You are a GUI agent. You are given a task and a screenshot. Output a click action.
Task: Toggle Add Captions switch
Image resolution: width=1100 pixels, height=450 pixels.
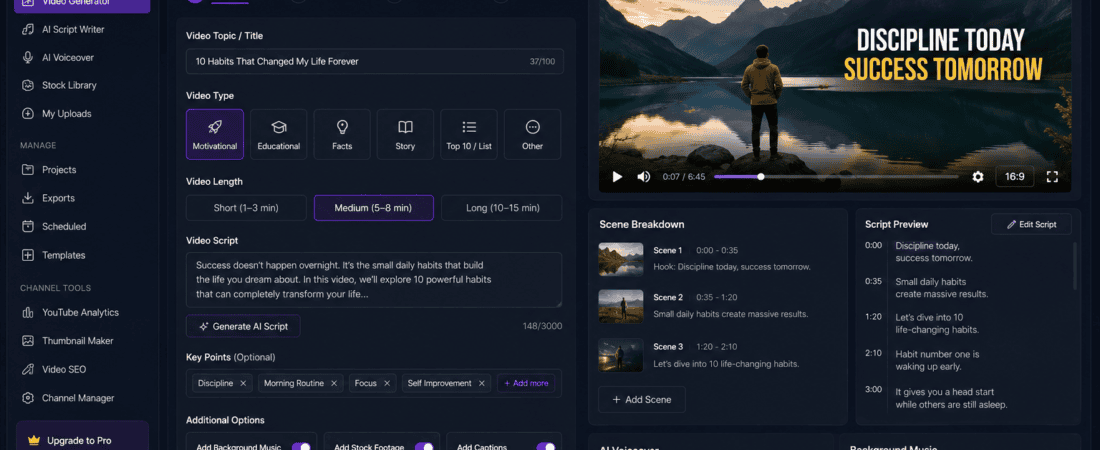(x=546, y=446)
